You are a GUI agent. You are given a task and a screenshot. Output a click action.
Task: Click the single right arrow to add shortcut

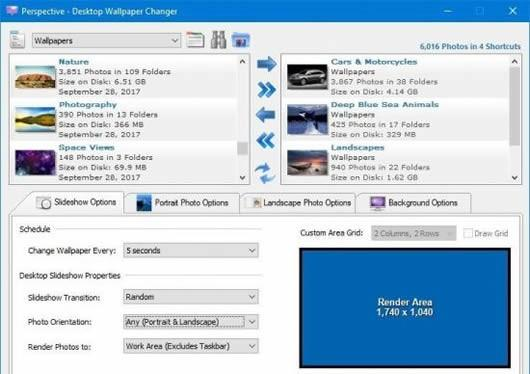pyautogui.click(x=267, y=64)
